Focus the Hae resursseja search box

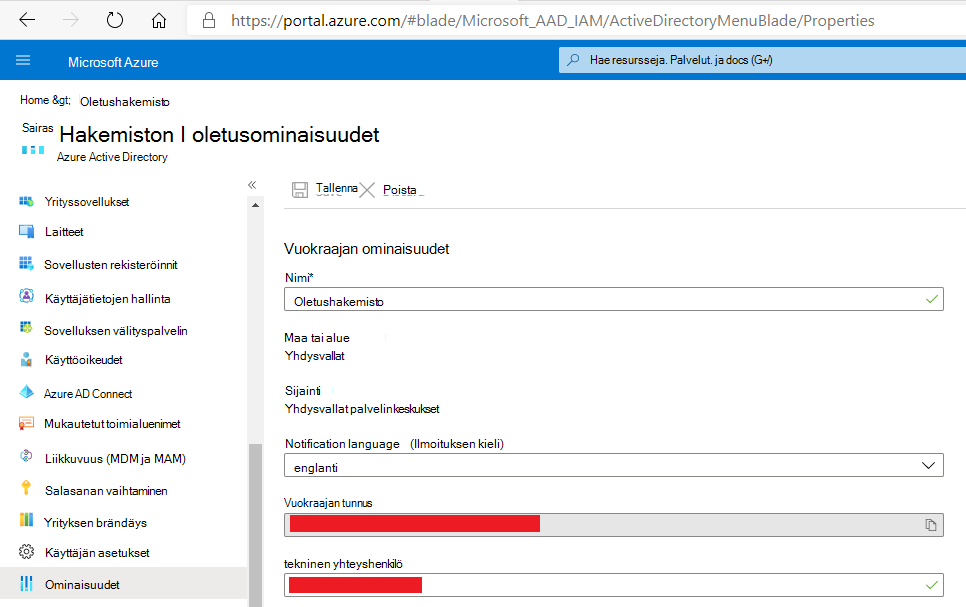762,60
